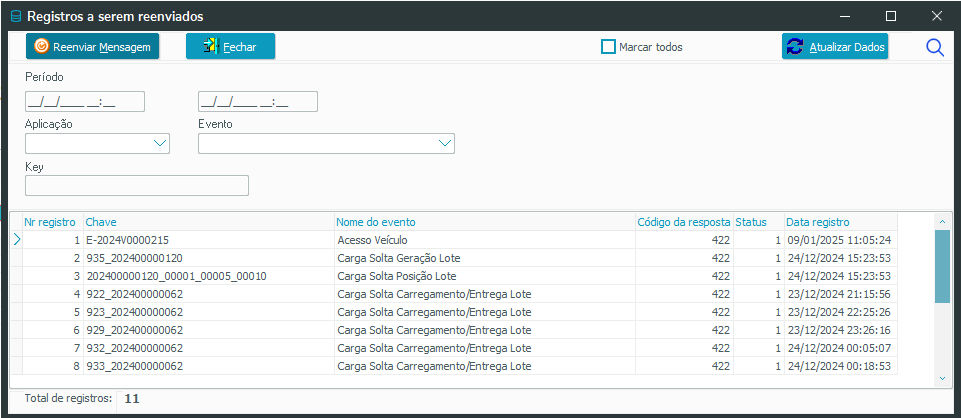Click the database icon in title bar
Image resolution: width=961 pixels, height=418 pixels.
14,16
